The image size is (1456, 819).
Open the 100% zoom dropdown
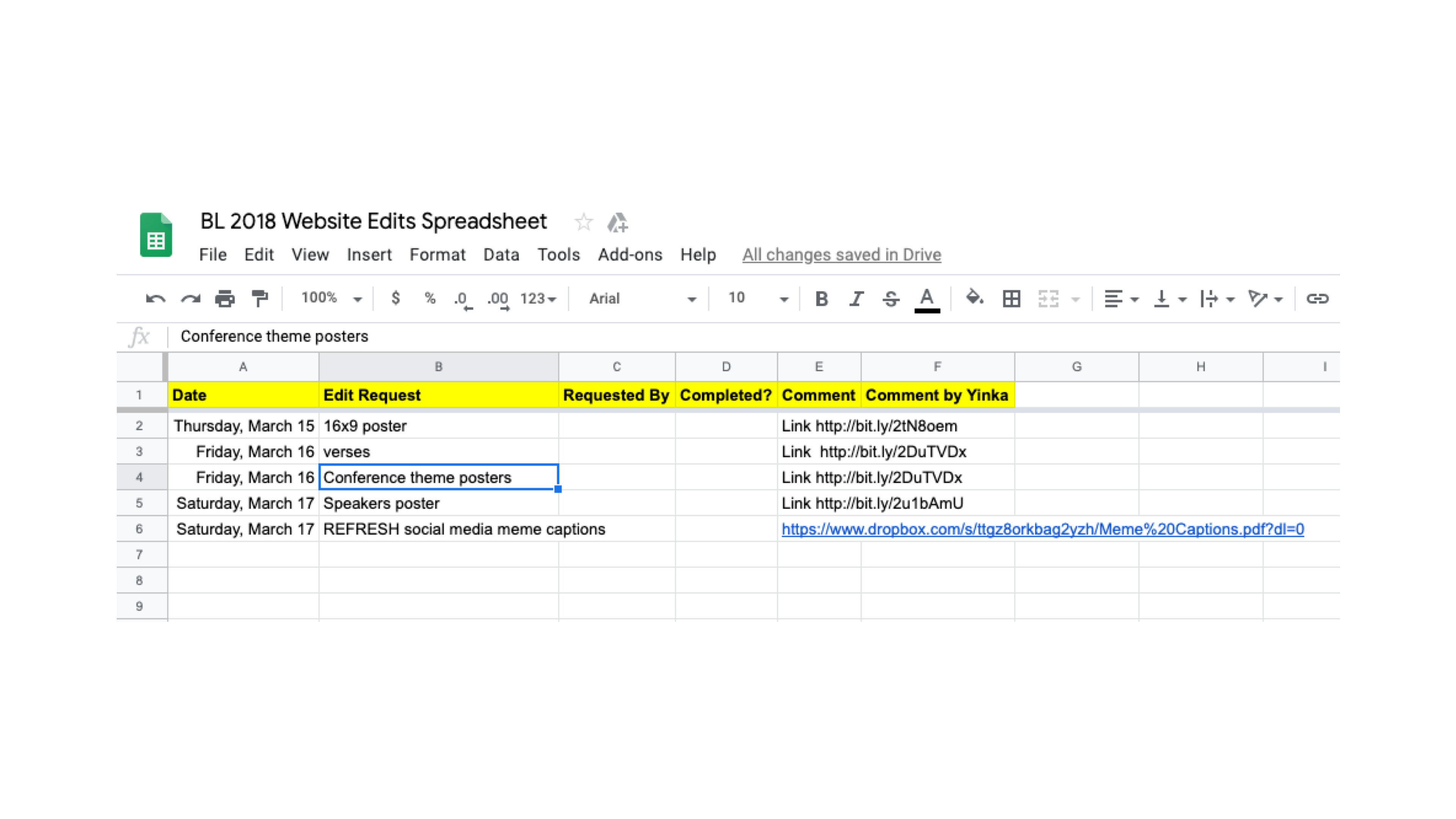(x=332, y=298)
